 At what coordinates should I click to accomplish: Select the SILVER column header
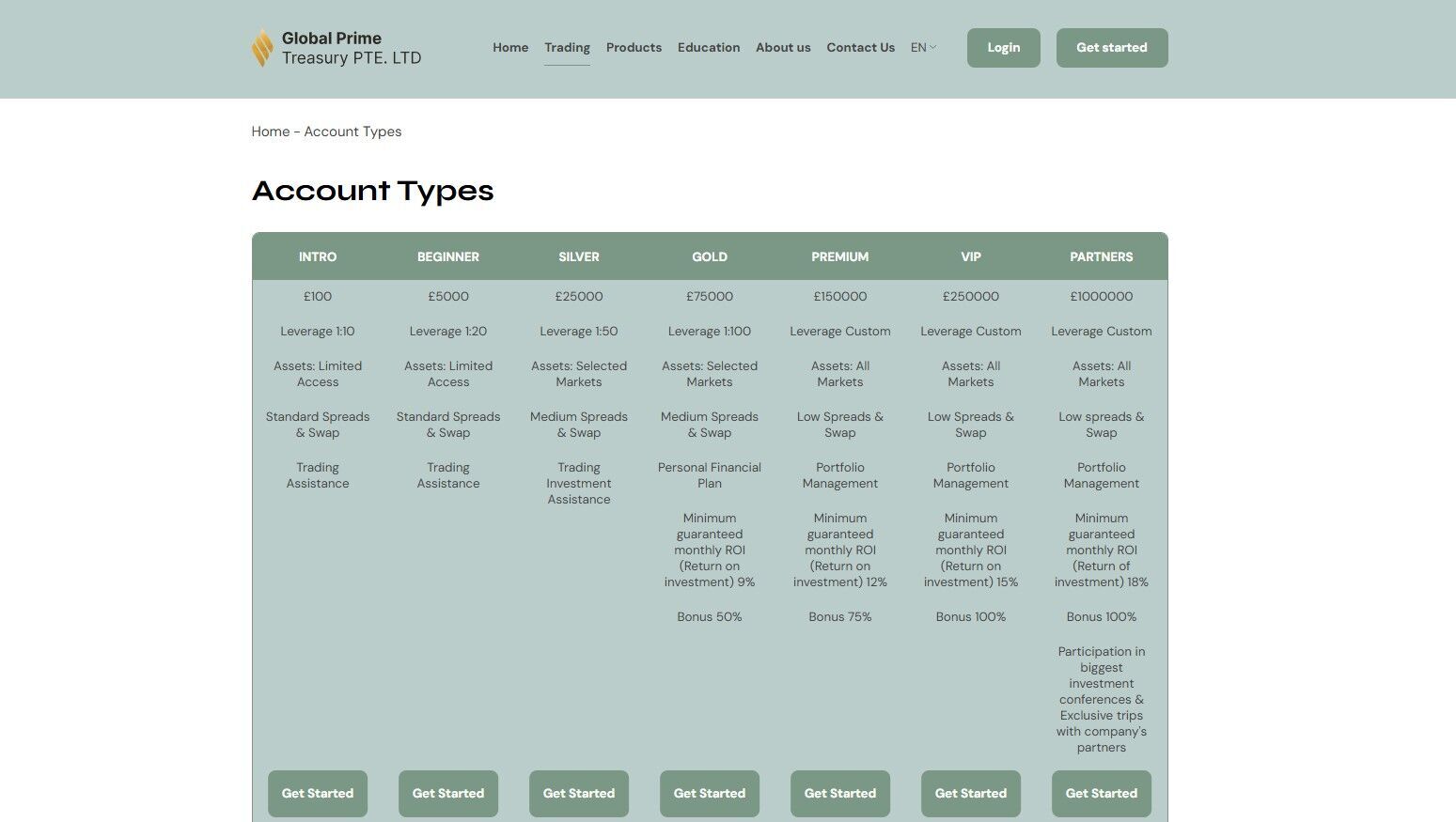tap(579, 256)
